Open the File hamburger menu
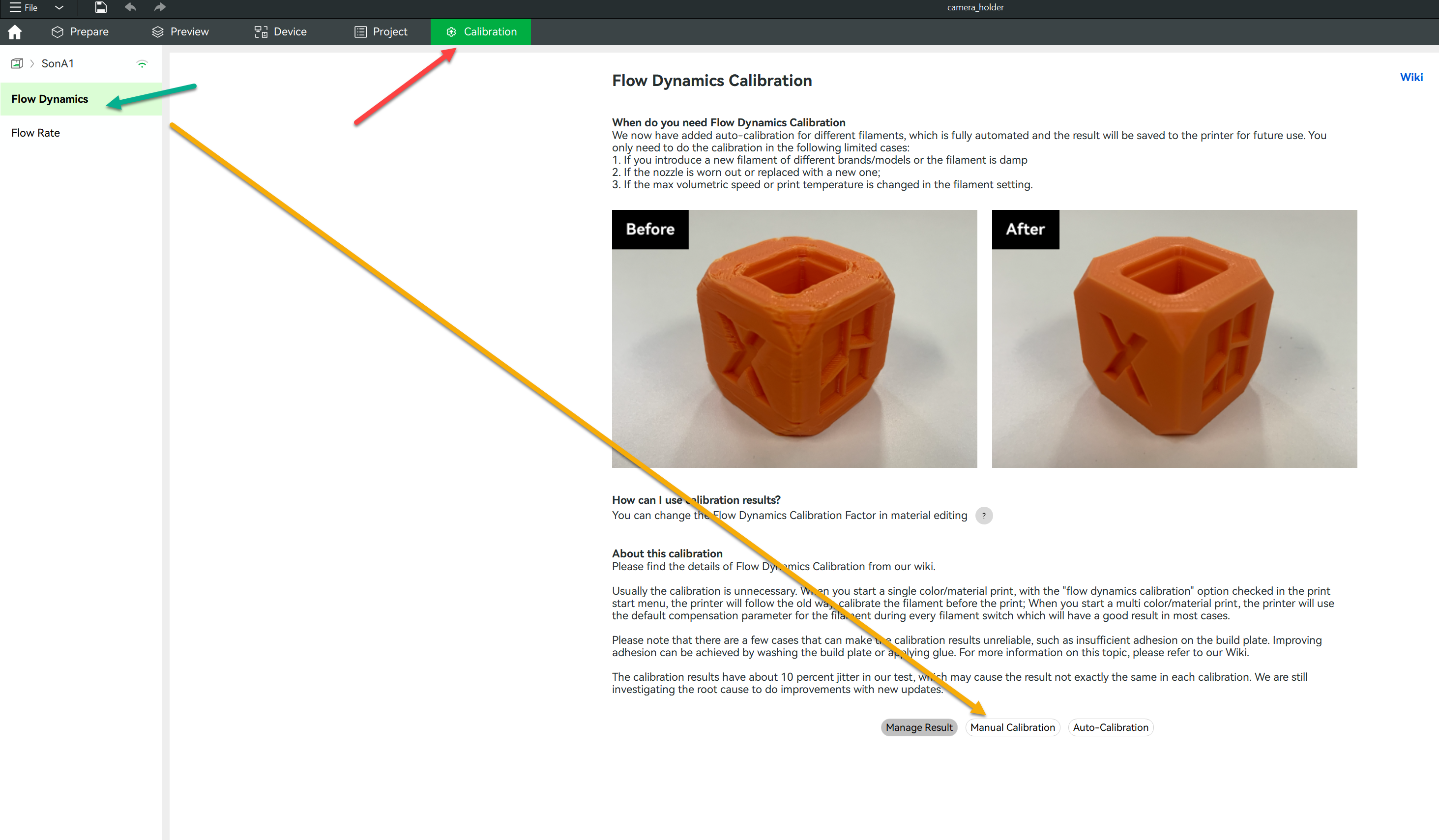 (24, 7)
